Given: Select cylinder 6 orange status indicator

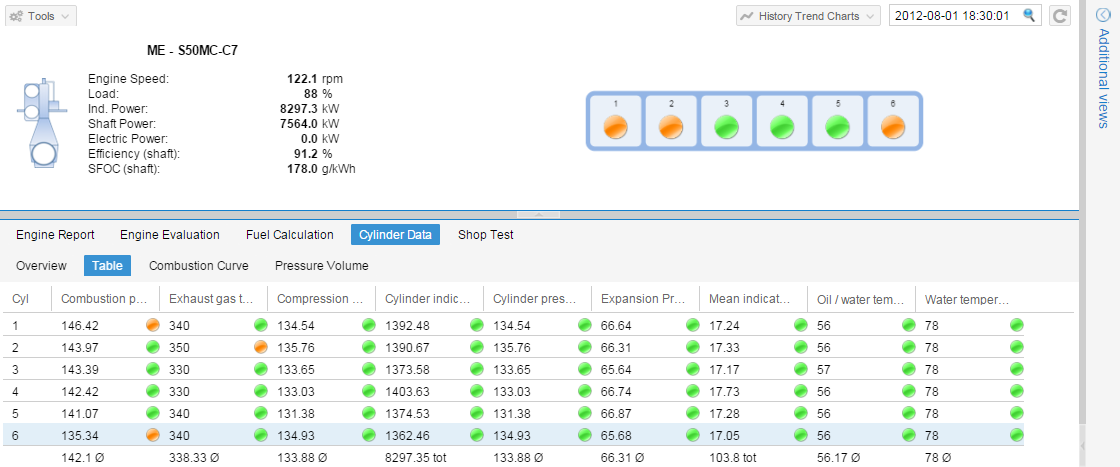Looking at the screenshot, I should pos(894,127).
